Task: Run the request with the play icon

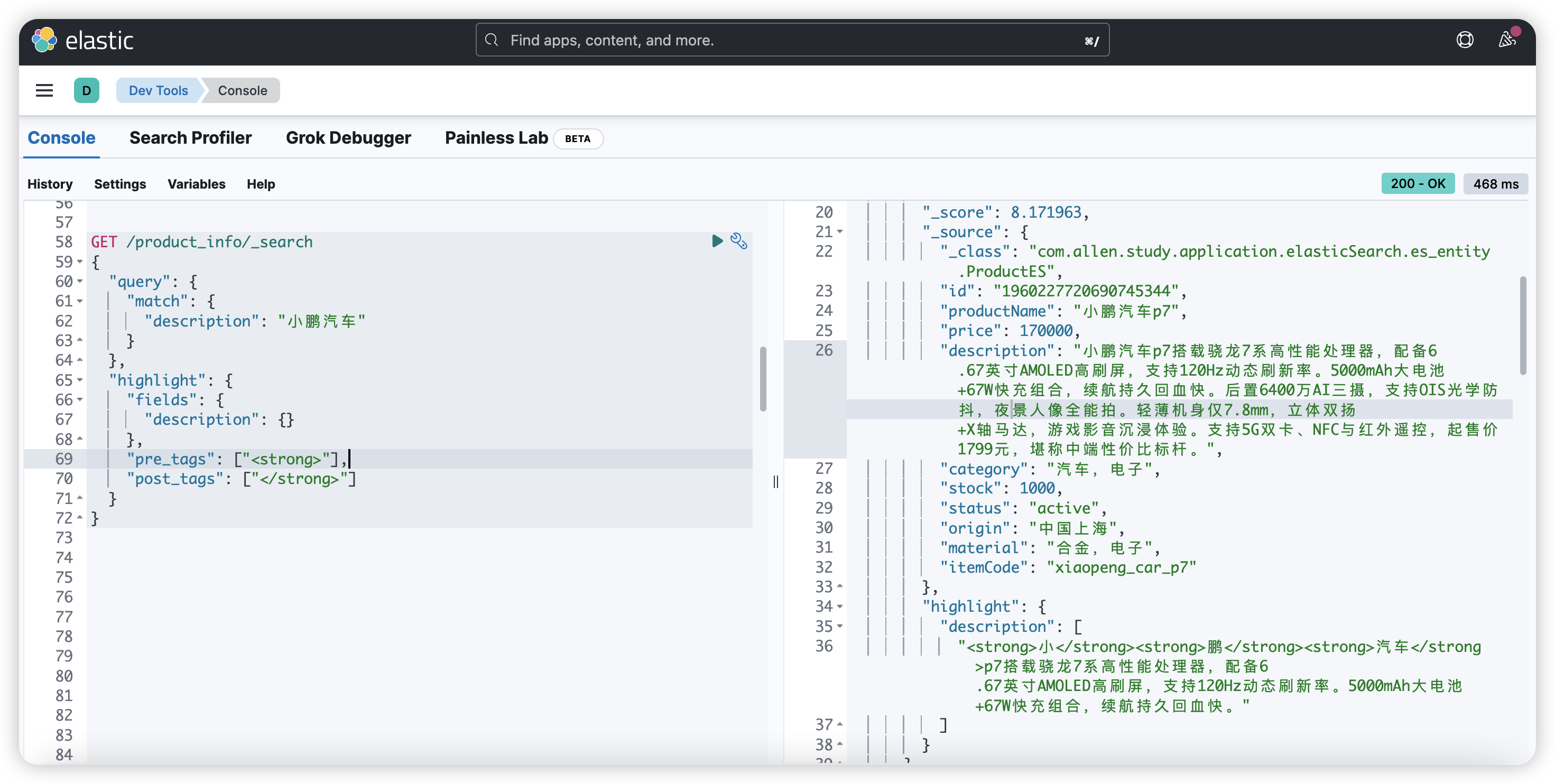Action: click(x=717, y=241)
